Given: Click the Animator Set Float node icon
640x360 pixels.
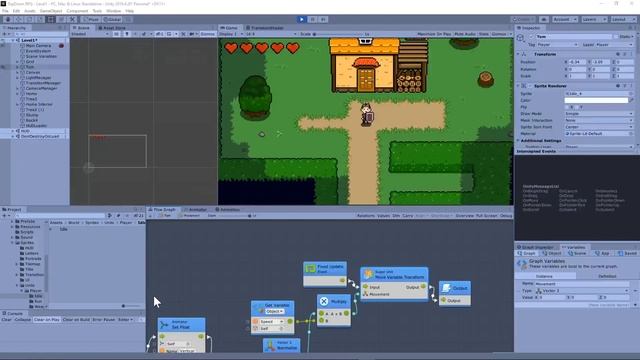Looking at the screenshot, I should [x=165, y=324].
